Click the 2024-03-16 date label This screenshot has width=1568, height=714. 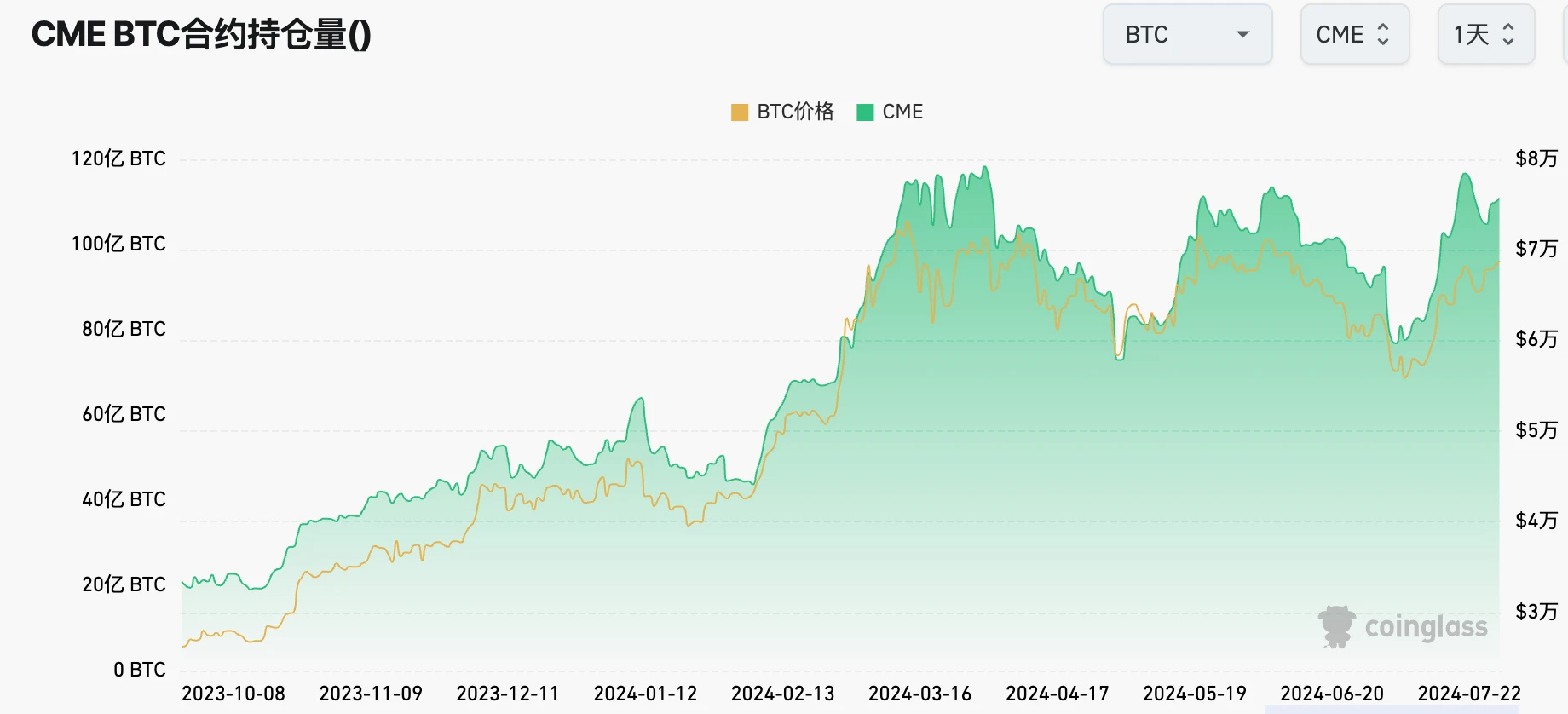click(919, 694)
